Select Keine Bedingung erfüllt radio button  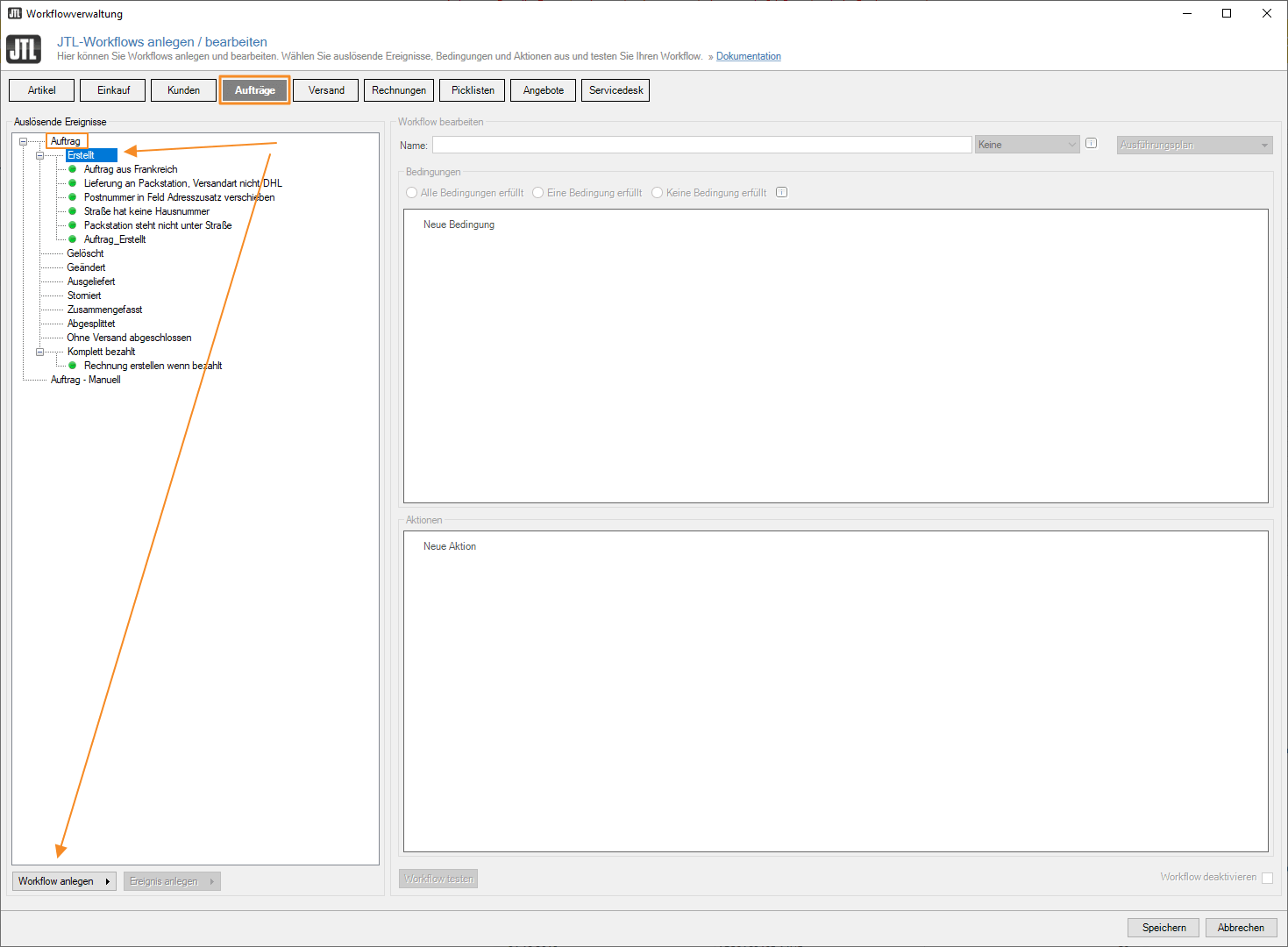(x=657, y=193)
